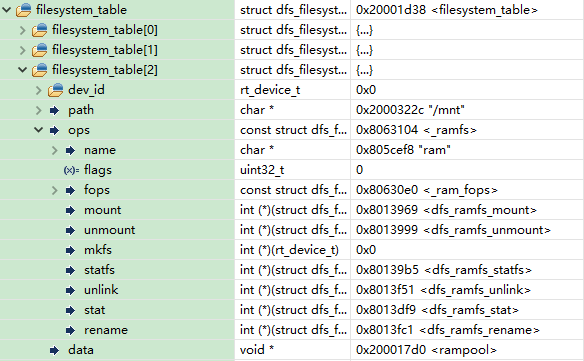Collapse filesystem_table[2] entry
The height and width of the screenshot is (361, 584).
point(23,70)
